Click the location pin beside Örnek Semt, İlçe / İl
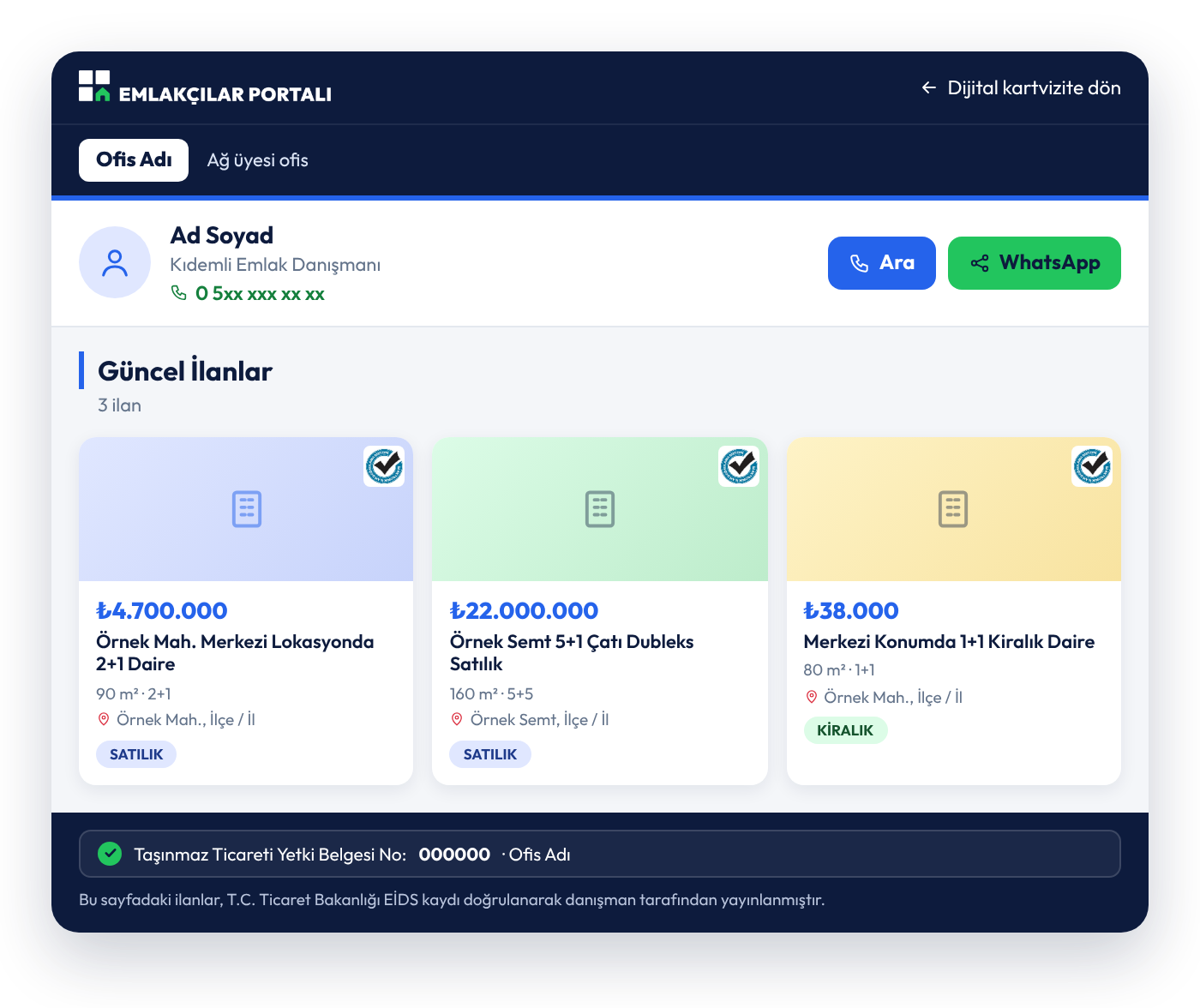 click(457, 719)
